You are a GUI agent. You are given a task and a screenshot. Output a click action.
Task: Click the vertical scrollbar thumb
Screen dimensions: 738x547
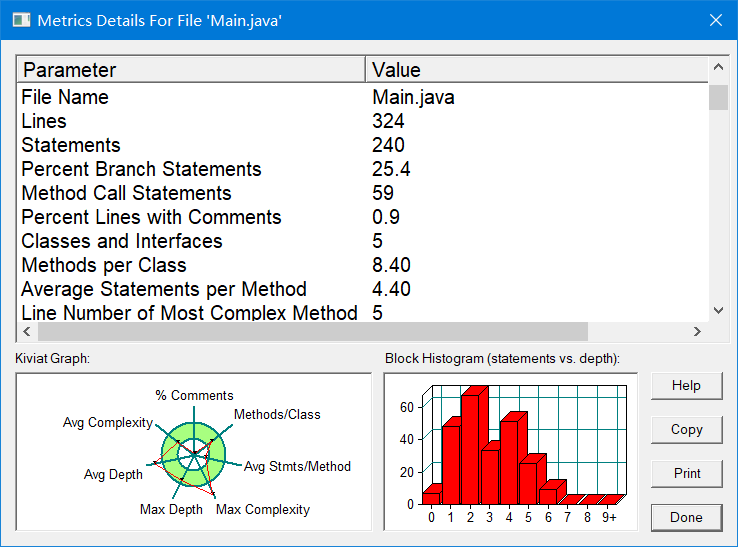(718, 97)
